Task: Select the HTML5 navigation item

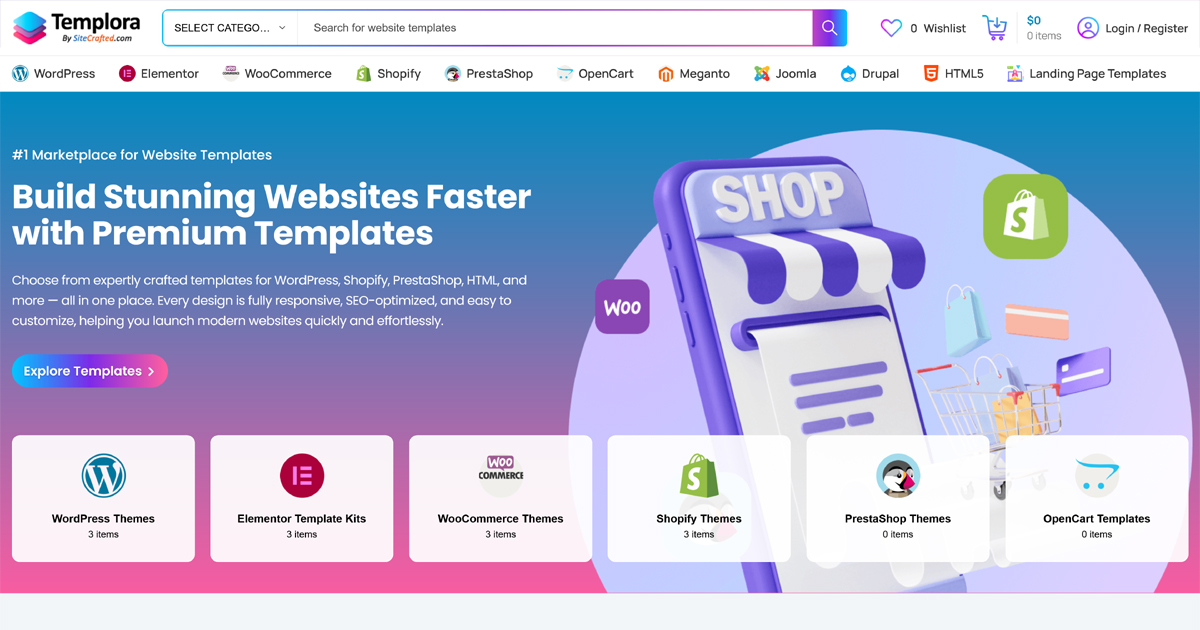Action: point(953,73)
